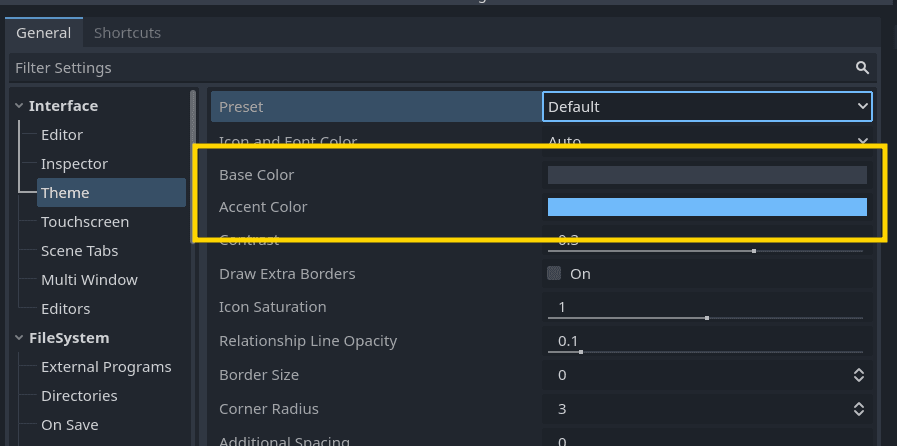Click the Border Size stepper arrows

(859, 375)
